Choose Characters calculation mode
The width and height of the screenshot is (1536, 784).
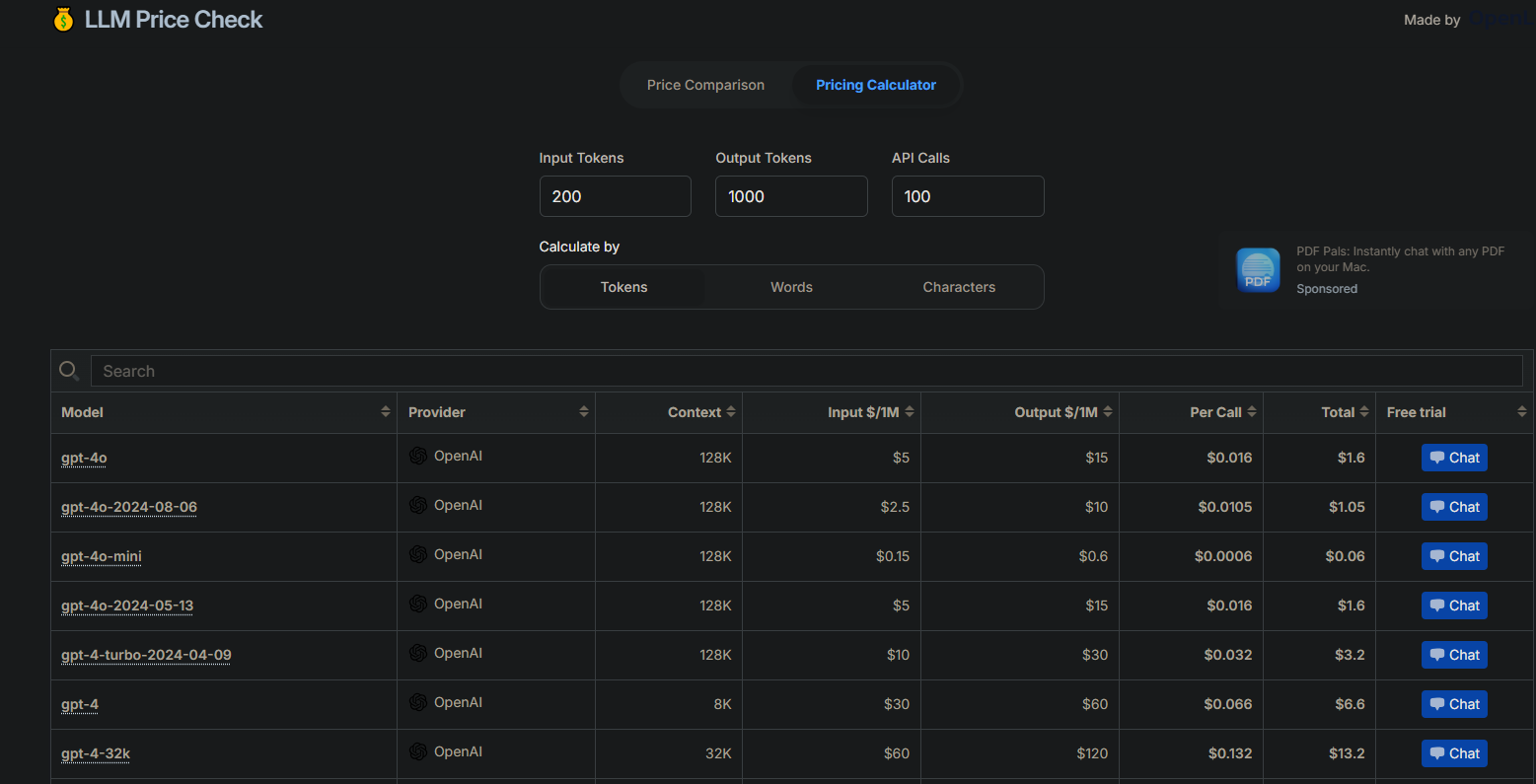[959, 287]
